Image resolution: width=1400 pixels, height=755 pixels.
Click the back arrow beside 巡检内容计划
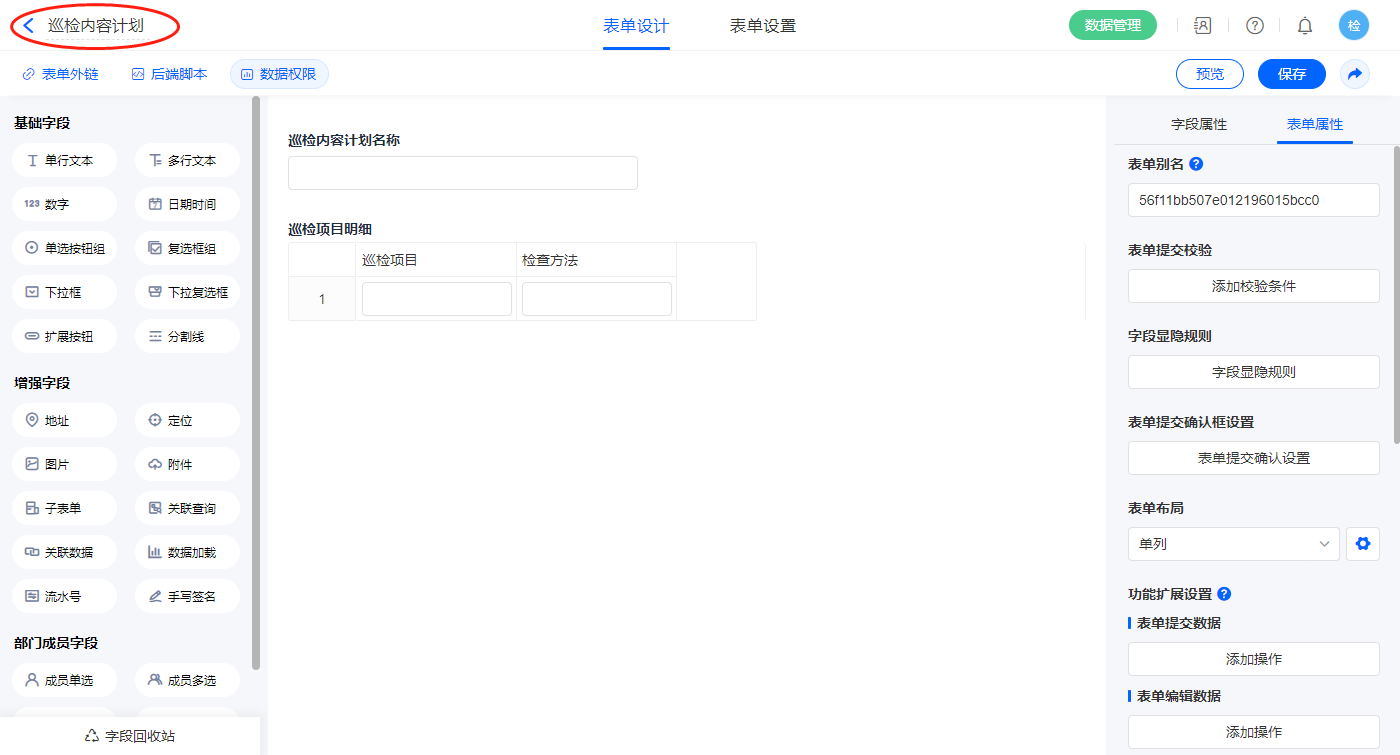(29, 26)
